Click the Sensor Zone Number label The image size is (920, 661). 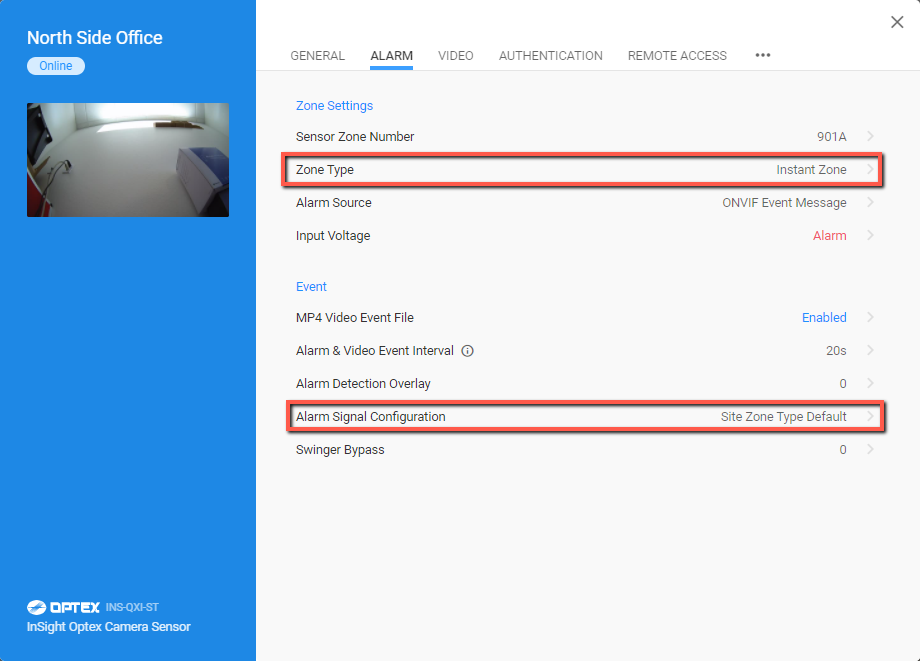[x=355, y=137]
